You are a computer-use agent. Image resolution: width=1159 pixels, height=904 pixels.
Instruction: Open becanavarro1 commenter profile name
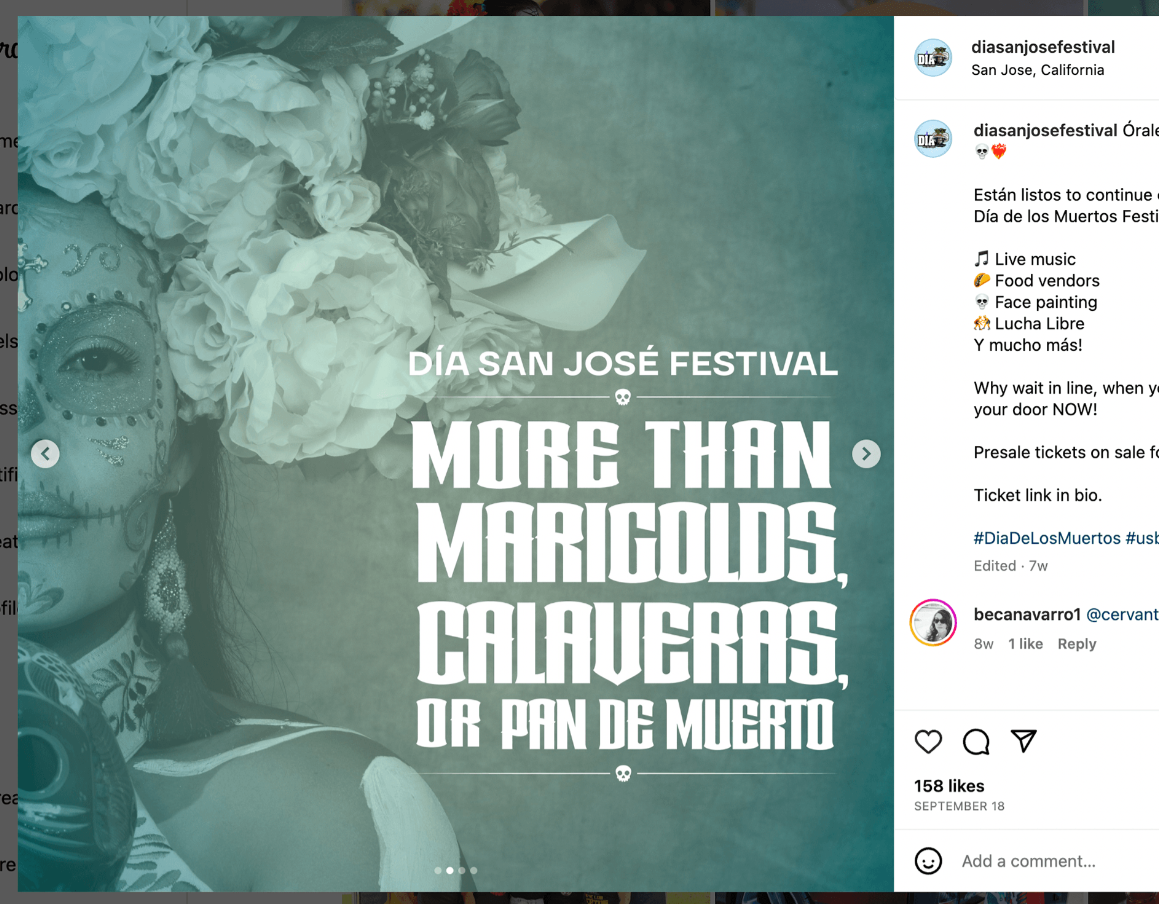click(x=1027, y=614)
